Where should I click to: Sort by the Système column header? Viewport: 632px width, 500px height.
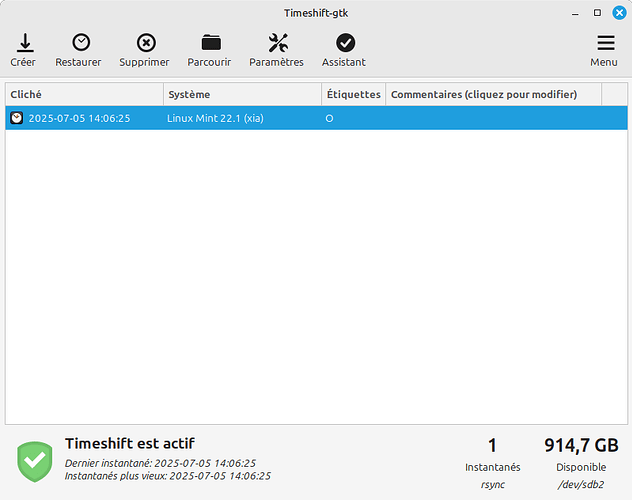click(x=243, y=94)
